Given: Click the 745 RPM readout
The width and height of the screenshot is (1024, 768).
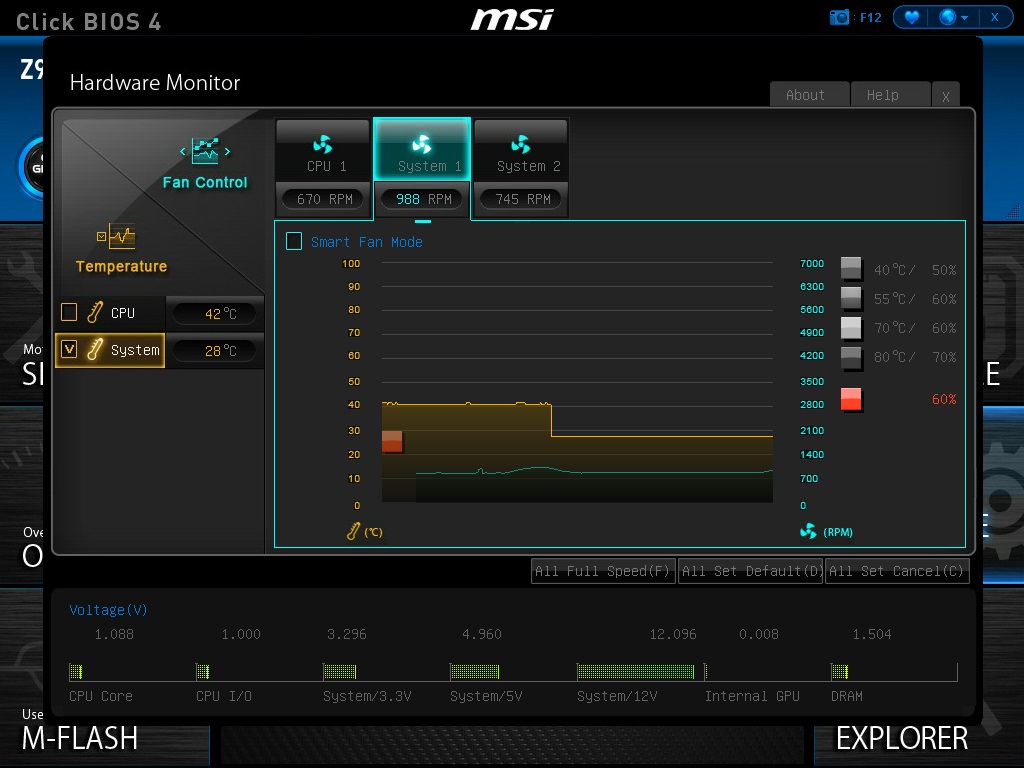Looking at the screenshot, I should click(522, 199).
